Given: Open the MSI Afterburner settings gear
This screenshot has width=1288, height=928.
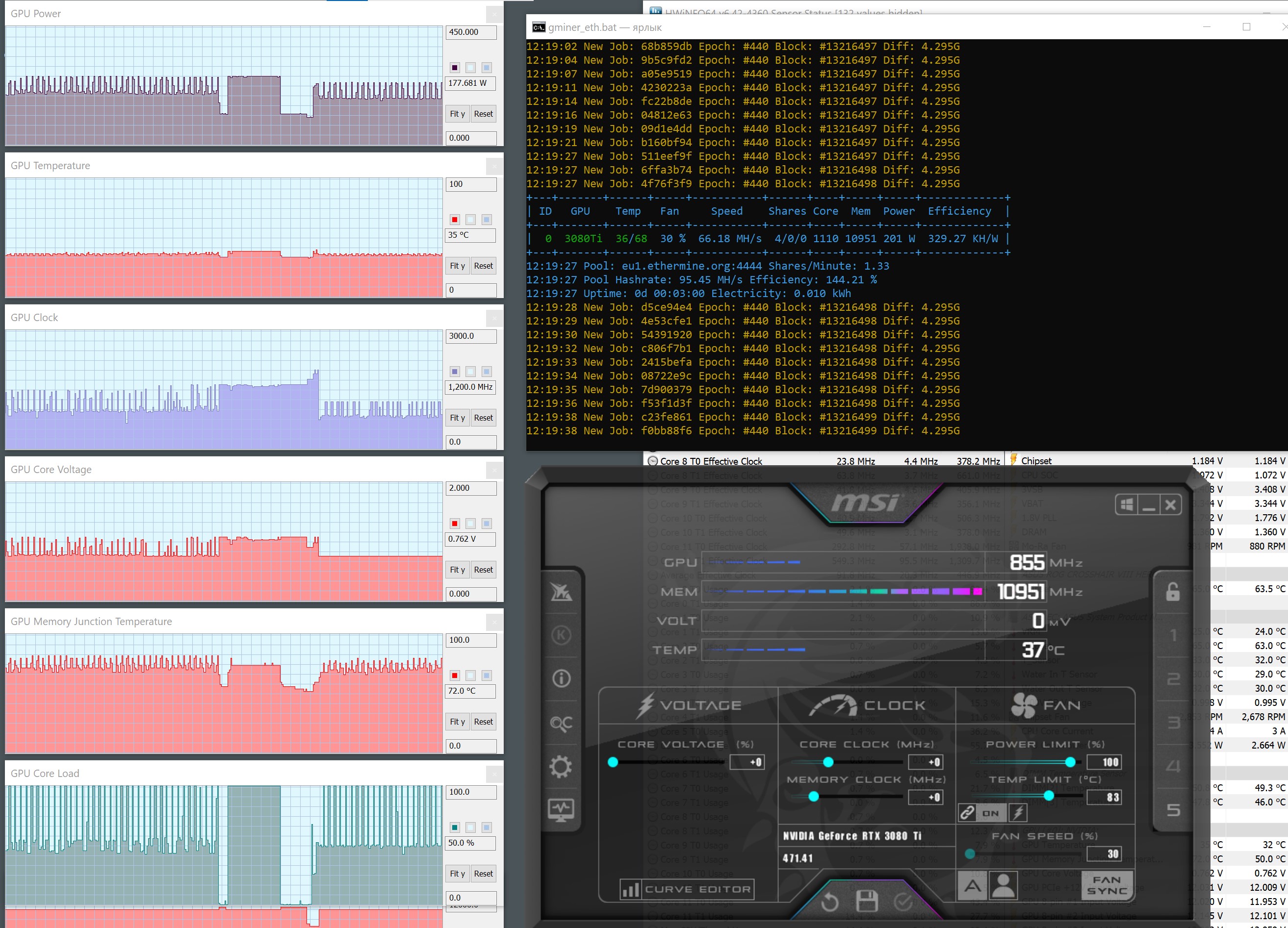Looking at the screenshot, I should pos(561,767).
